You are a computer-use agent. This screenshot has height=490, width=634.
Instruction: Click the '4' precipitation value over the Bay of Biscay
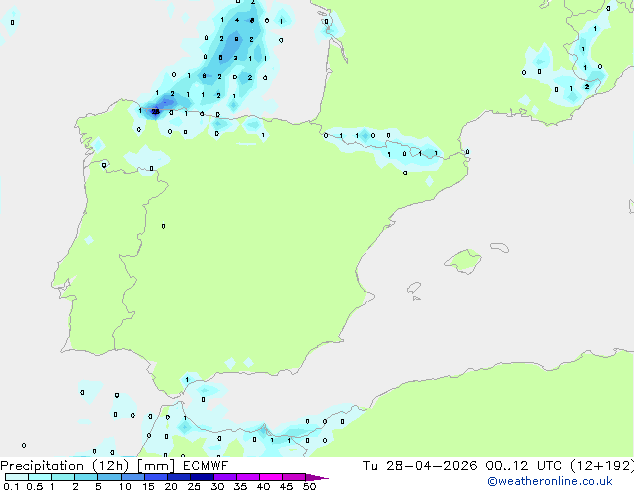click(237, 20)
